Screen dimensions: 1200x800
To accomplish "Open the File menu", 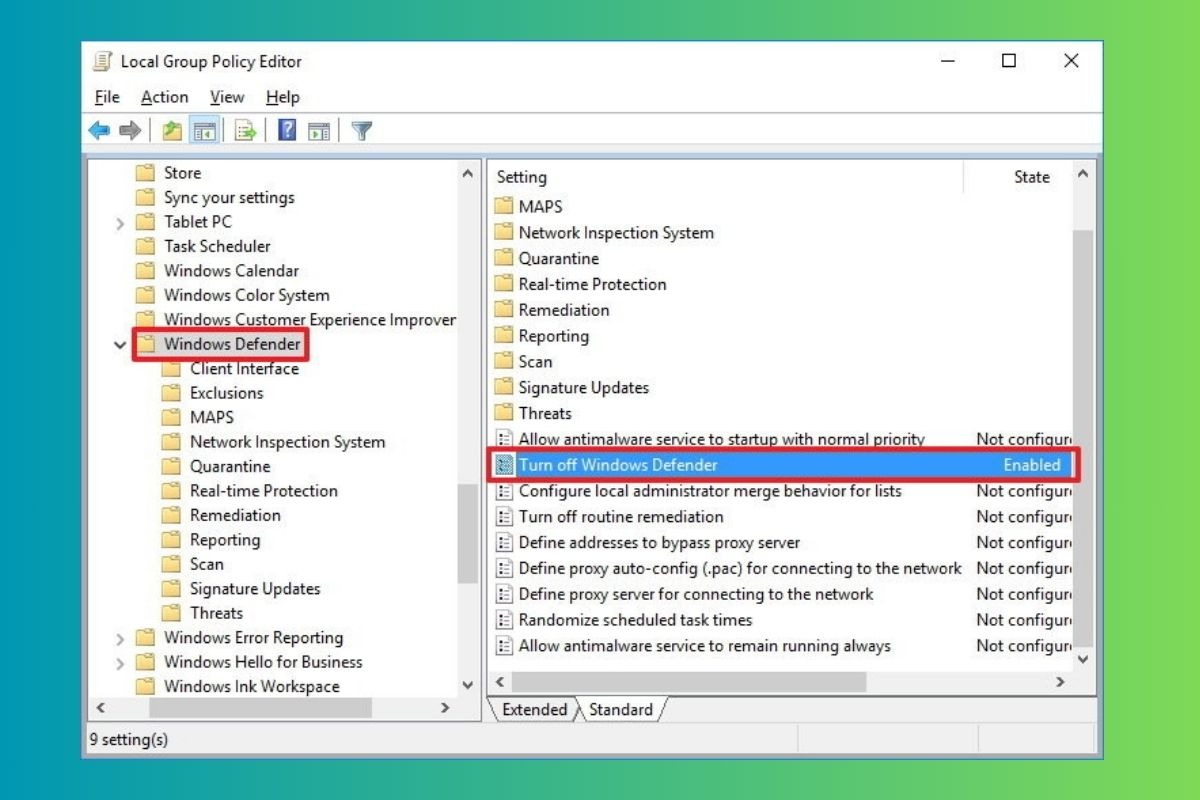I will [x=107, y=97].
